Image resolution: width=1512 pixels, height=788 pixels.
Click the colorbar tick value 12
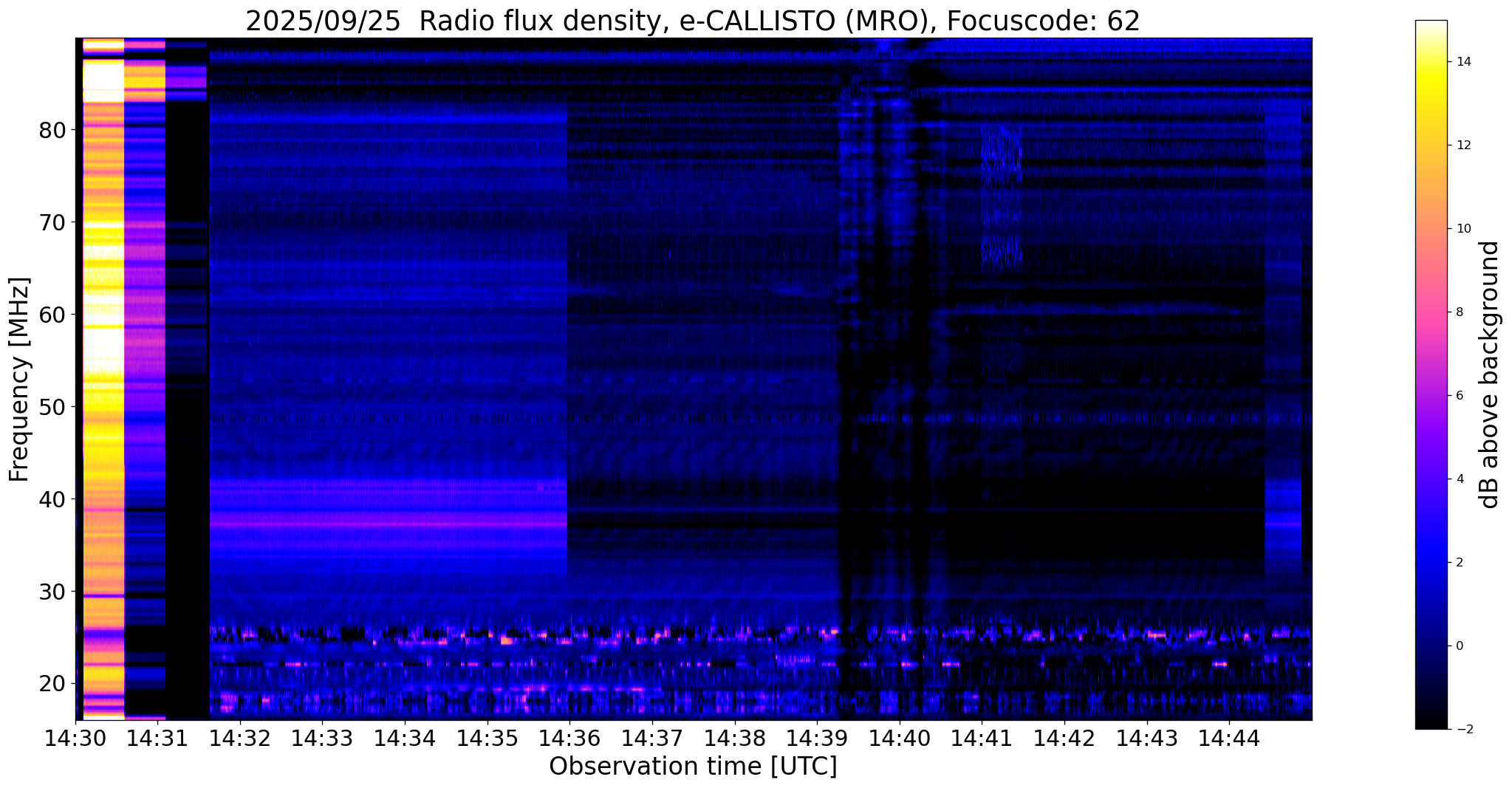[x=1463, y=145]
